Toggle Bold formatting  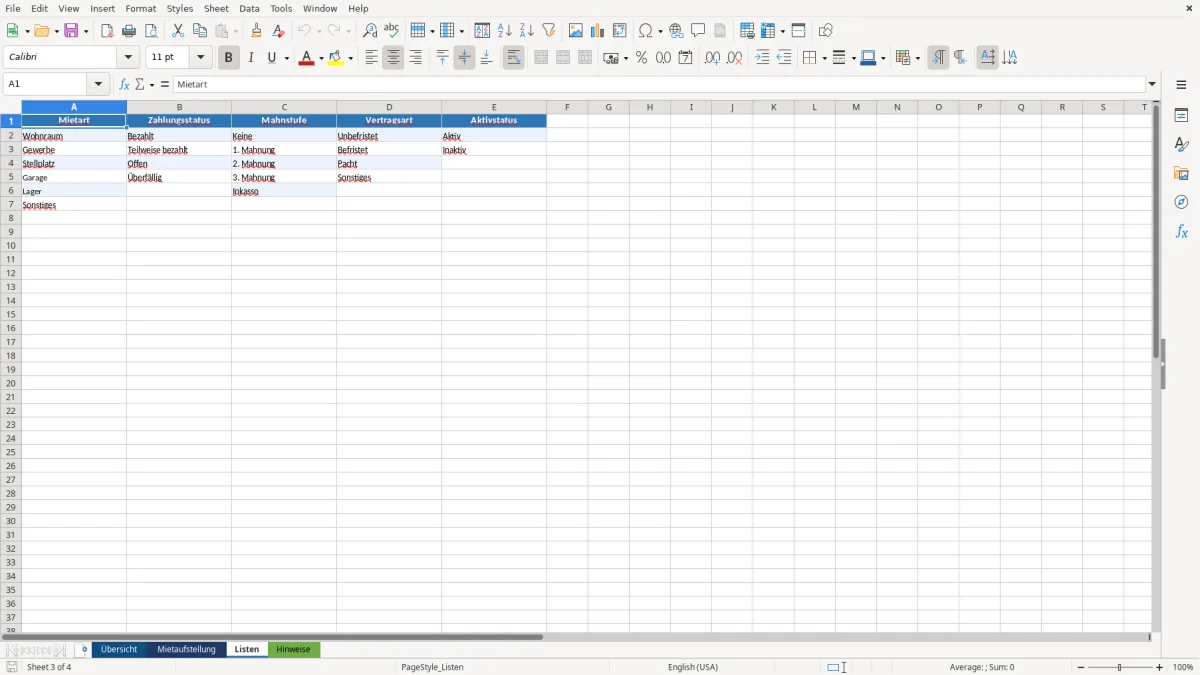(x=229, y=58)
